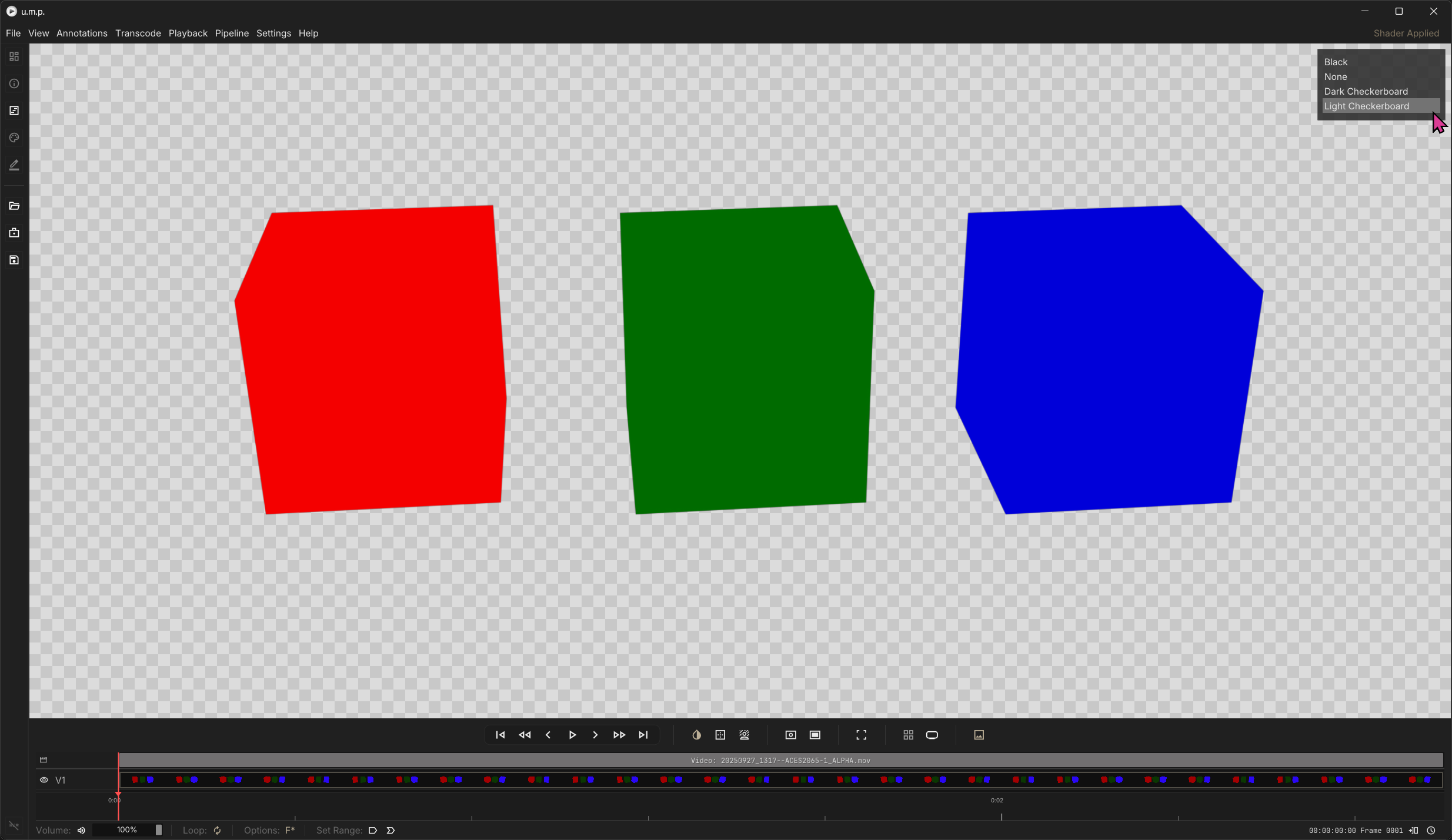Open a file via the folder icon
Image resolution: width=1452 pixels, height=840 pixels.
(14, 206)
